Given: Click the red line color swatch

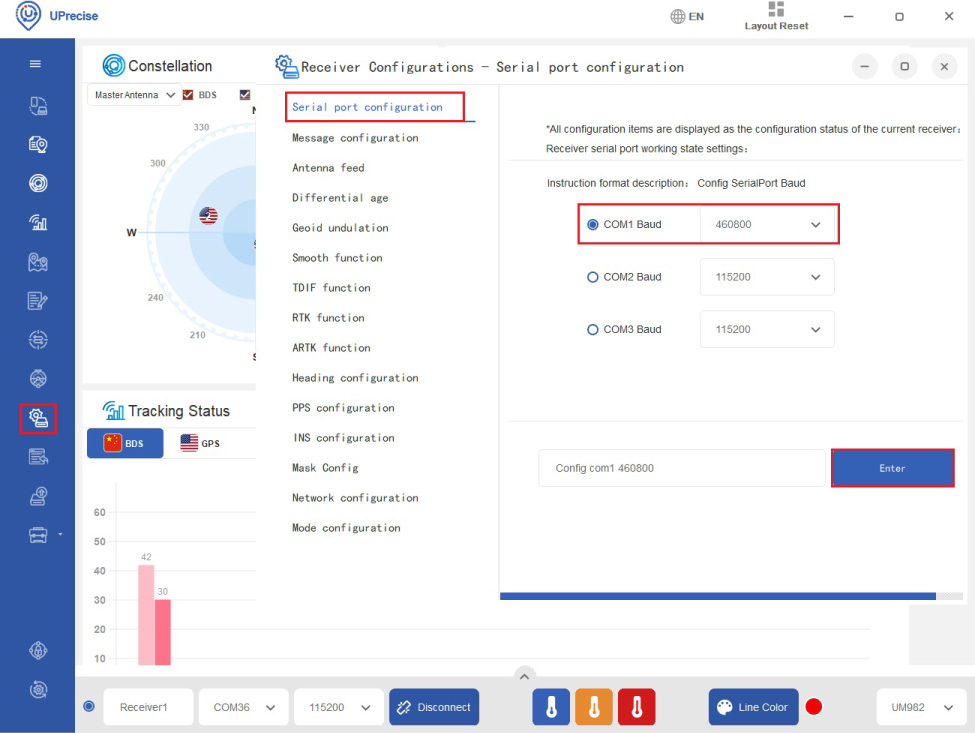Looking at the screenshot, I should click(x=814, y=707).
